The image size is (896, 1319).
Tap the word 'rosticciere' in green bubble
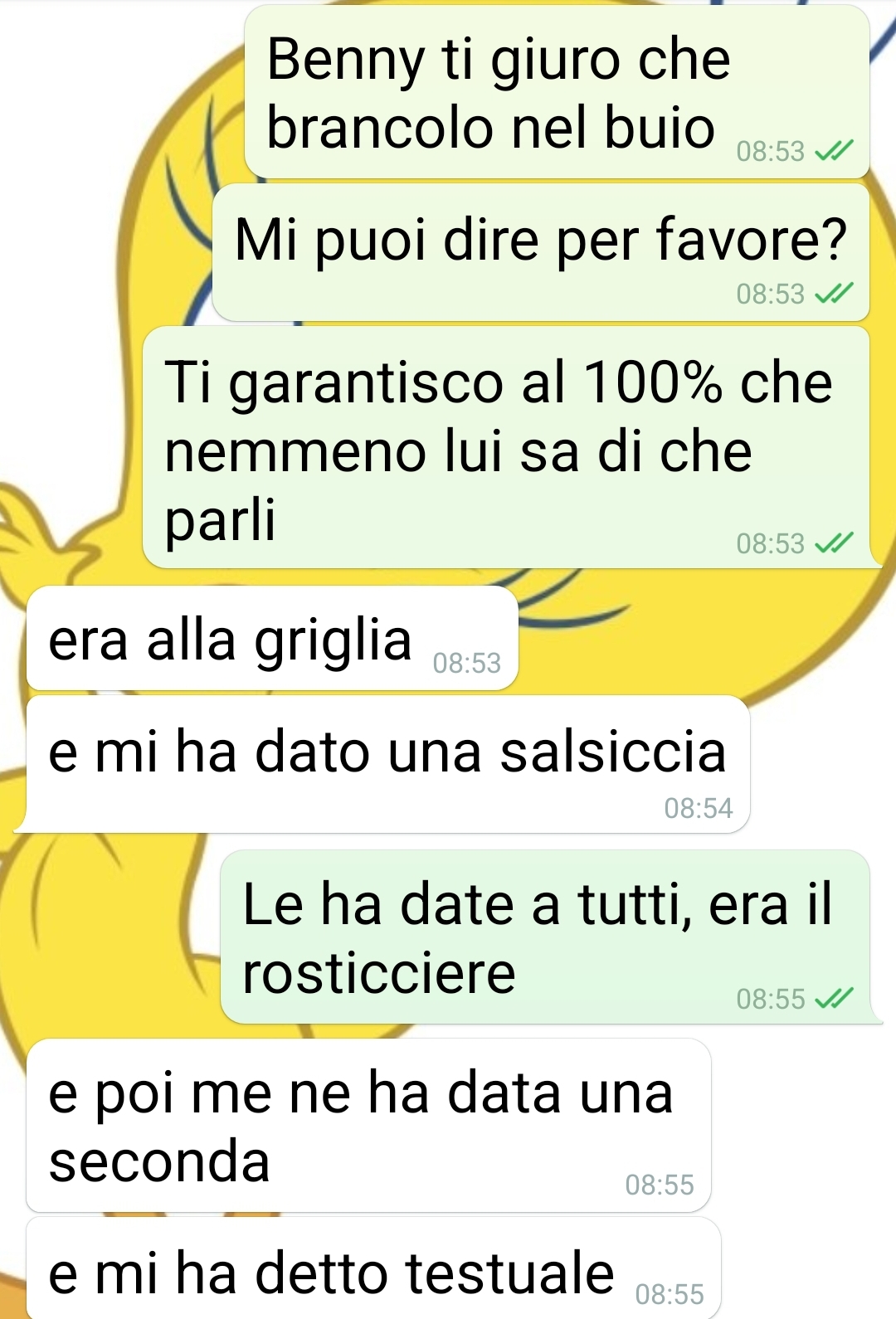click(x=379, y=973)
